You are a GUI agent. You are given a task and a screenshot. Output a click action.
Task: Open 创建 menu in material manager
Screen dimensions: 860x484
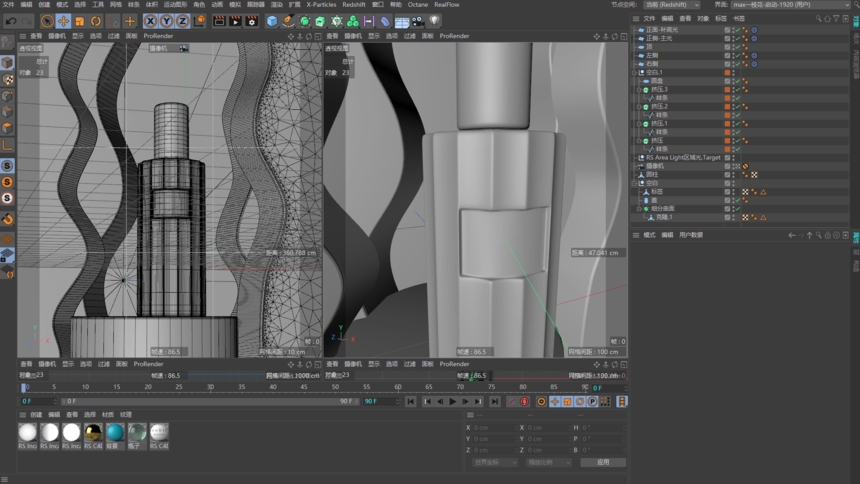(36, 414)
